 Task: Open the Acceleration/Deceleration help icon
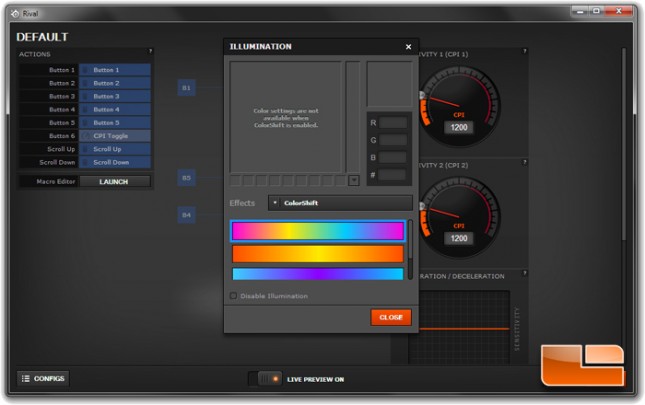[x=524, y=273]
